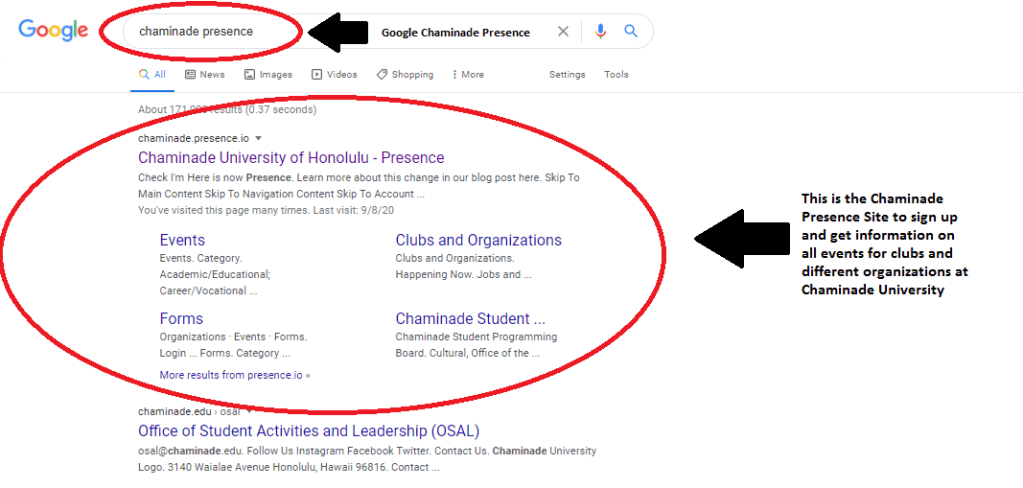The image size is (1023, 488).
Task: Click More results from presence.io
Action: click(x=235, y=375)
